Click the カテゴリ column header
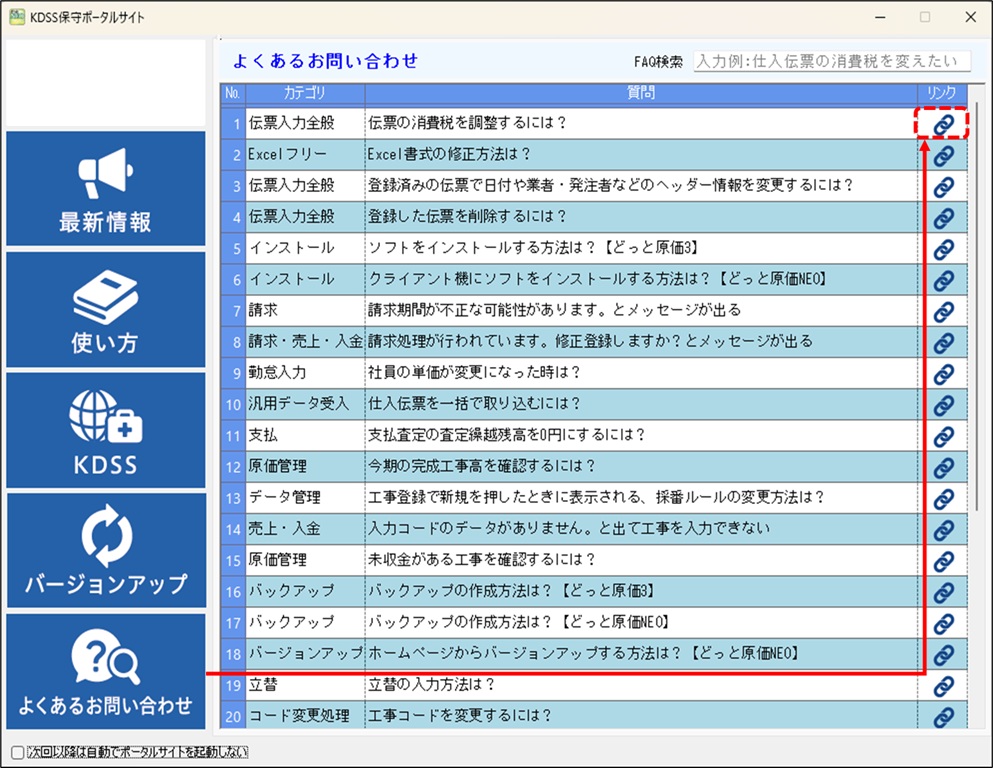Viewport: 993px width, 768px height. [304, 94]
